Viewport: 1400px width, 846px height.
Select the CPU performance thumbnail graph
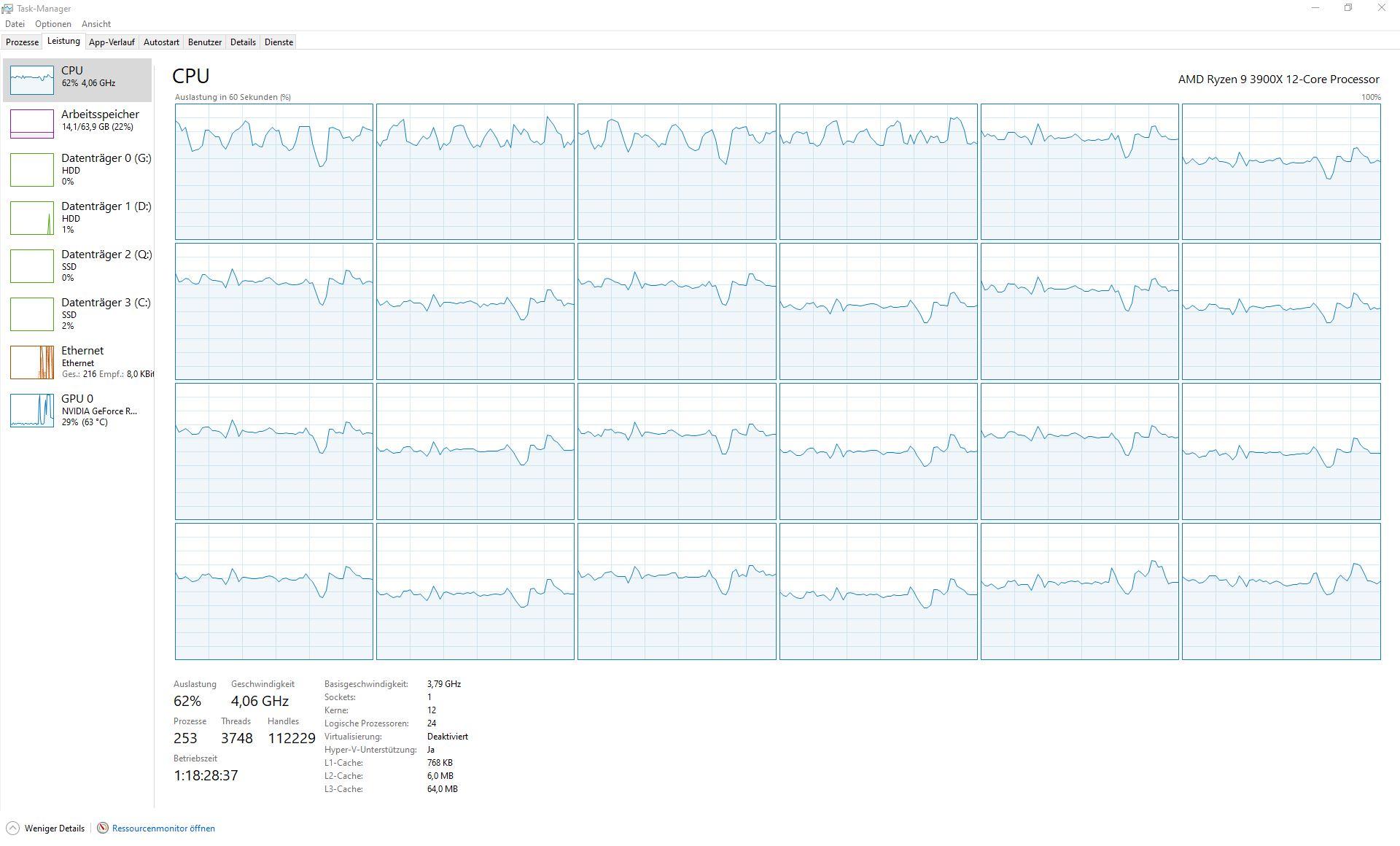coord(32,80)
